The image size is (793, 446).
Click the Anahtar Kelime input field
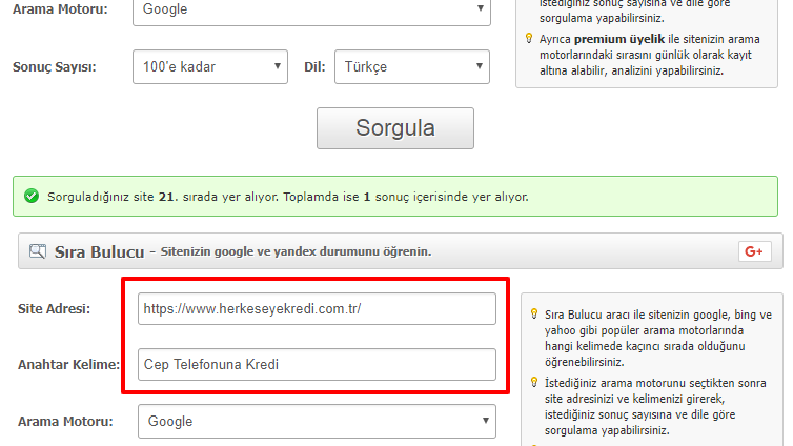317,364
